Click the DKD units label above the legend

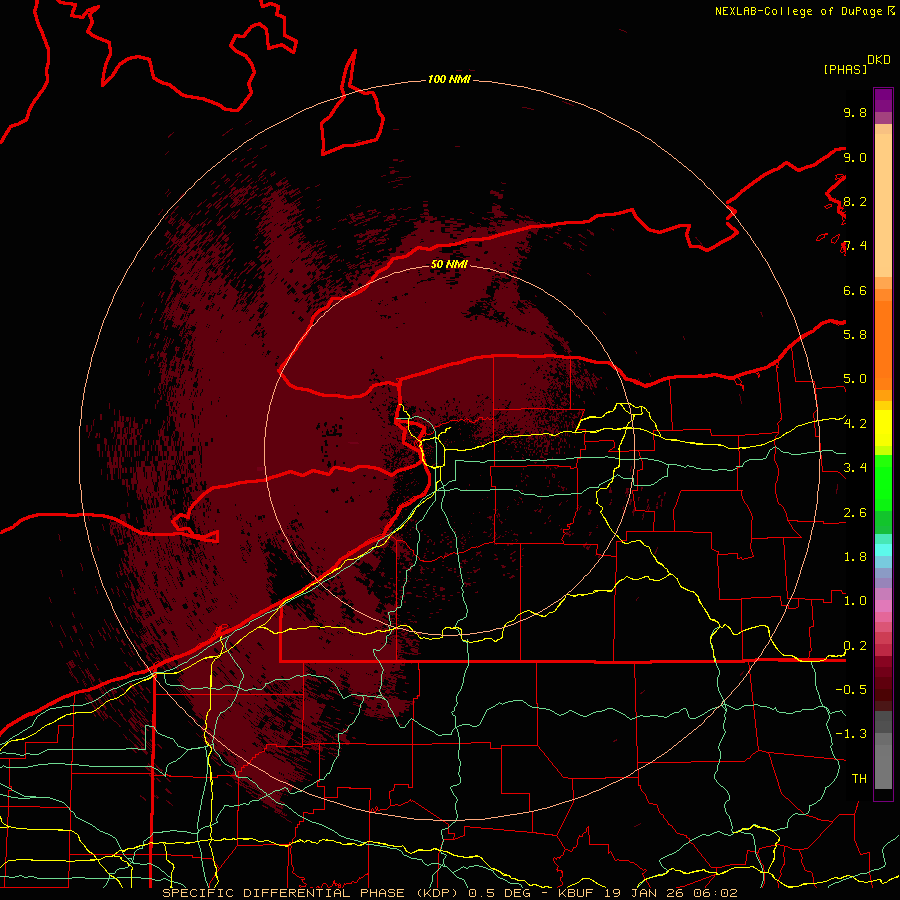878,60
